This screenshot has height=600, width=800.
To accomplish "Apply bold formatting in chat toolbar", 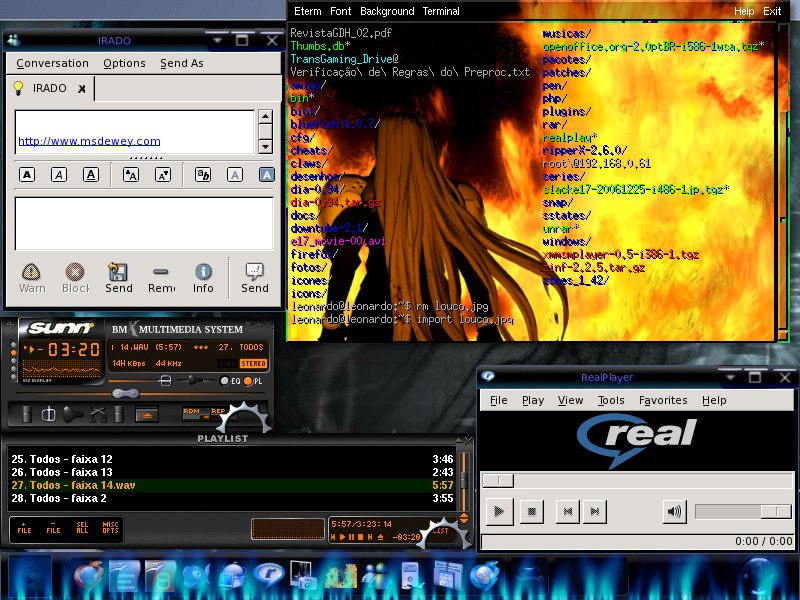I will pyautogui.click(x=27, y=175).
